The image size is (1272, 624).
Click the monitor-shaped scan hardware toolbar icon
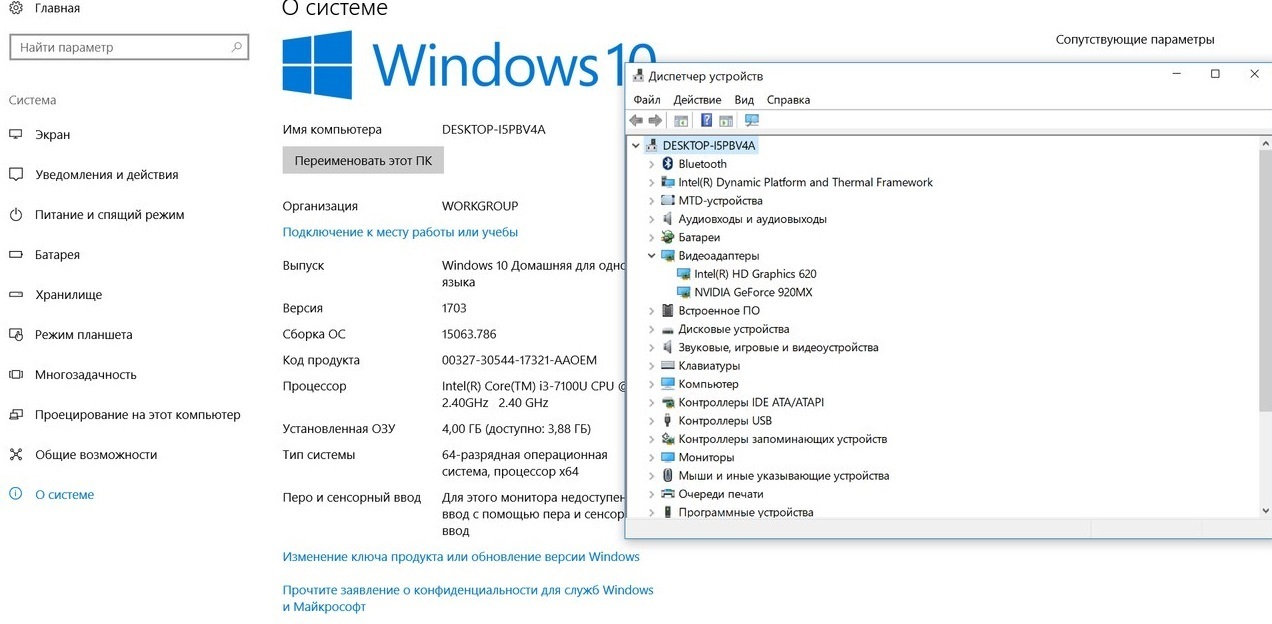click(x=752, y=120)
